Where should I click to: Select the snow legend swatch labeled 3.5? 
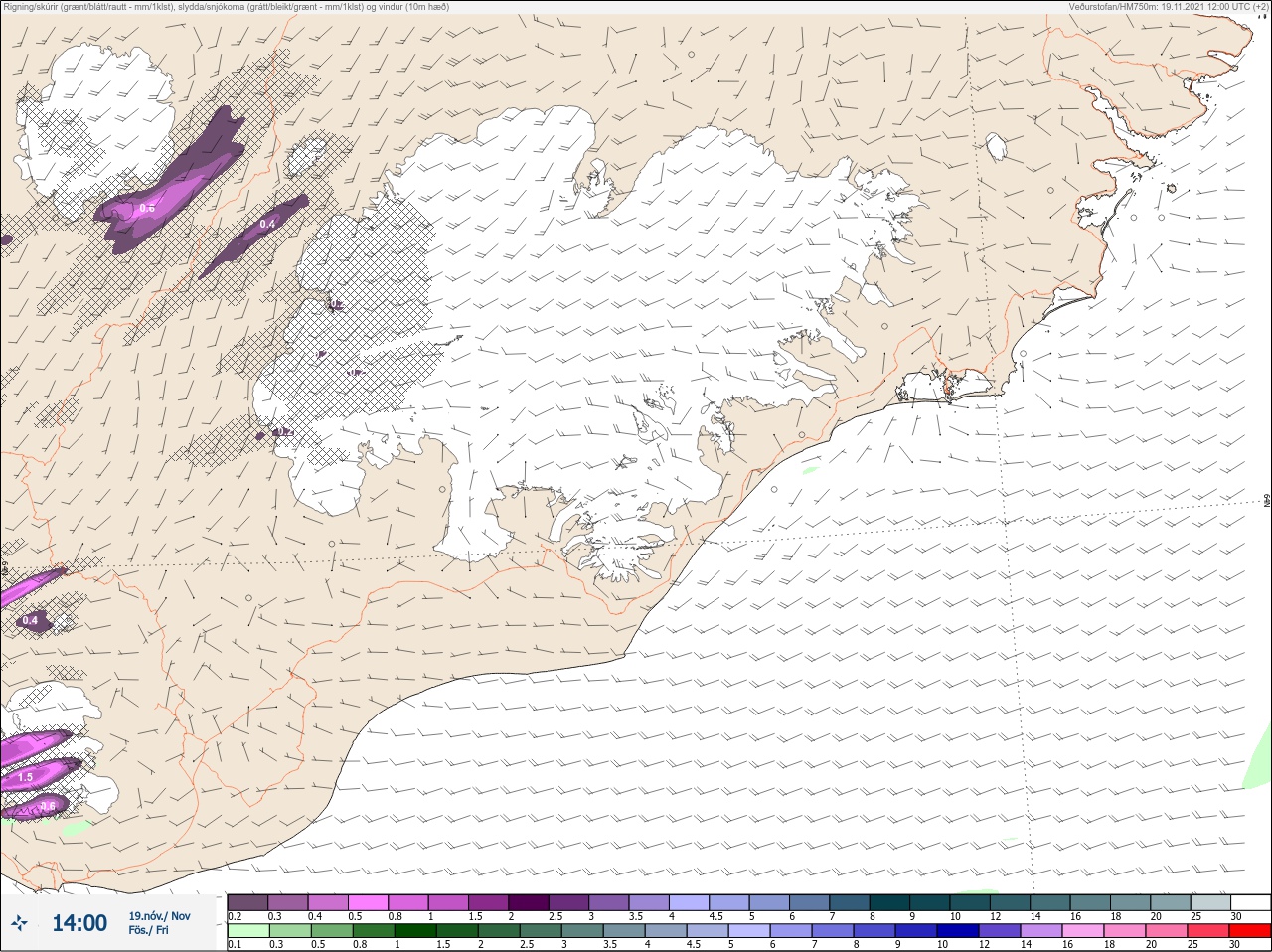649,901
